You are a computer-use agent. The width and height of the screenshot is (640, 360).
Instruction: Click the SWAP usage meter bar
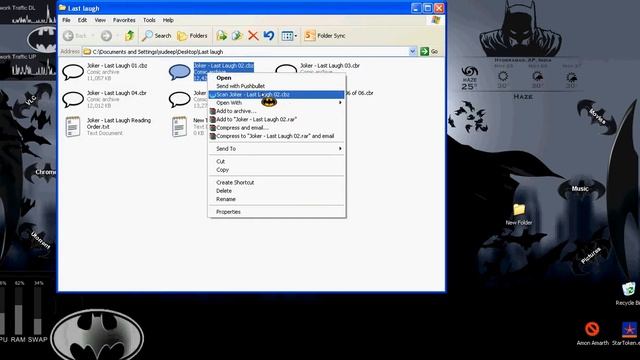coord(38,311)
